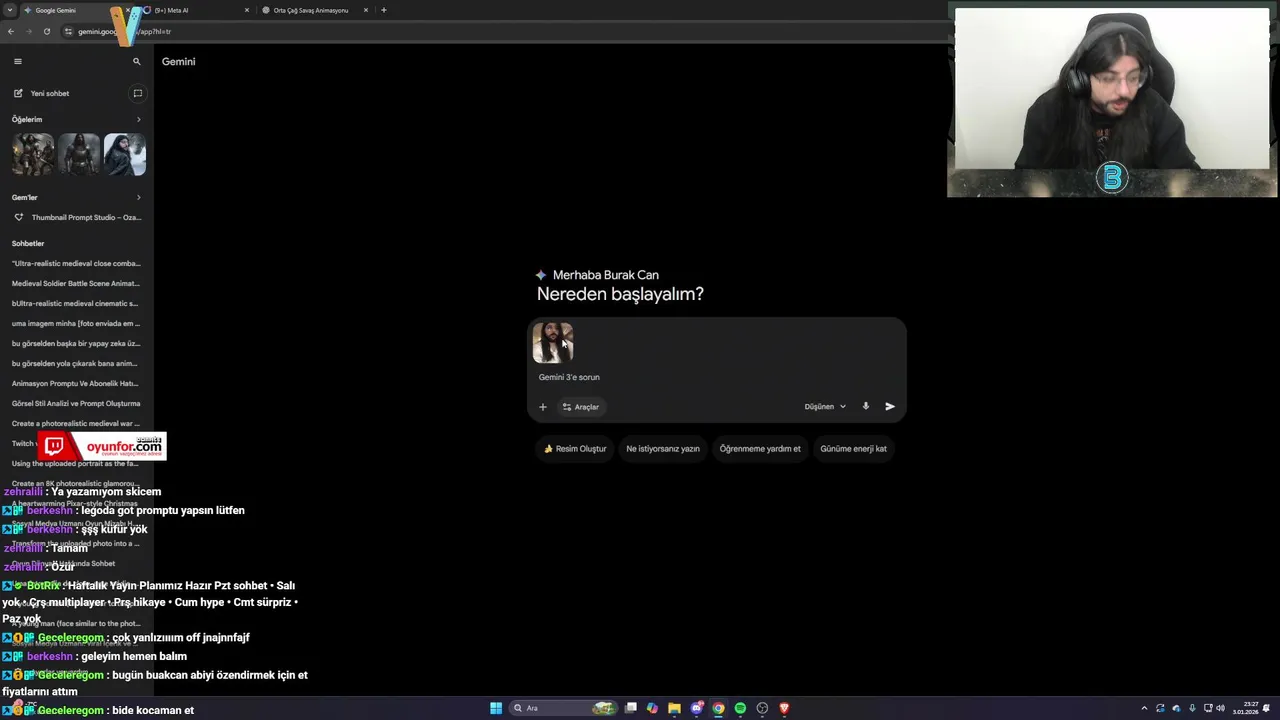Open Copilot from the taskbar

pos(652,708)
